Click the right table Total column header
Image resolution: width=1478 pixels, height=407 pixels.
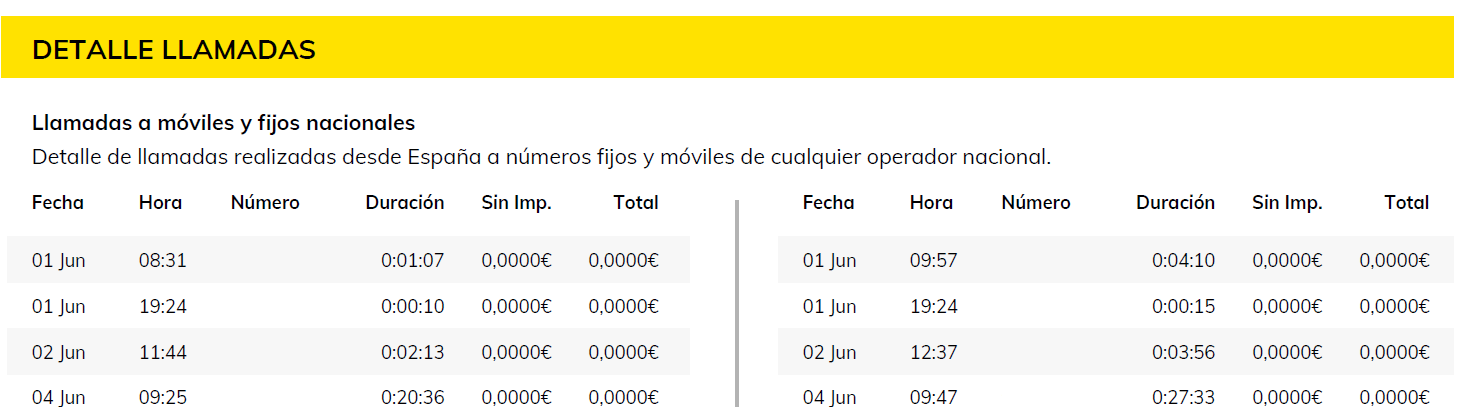1407,203
